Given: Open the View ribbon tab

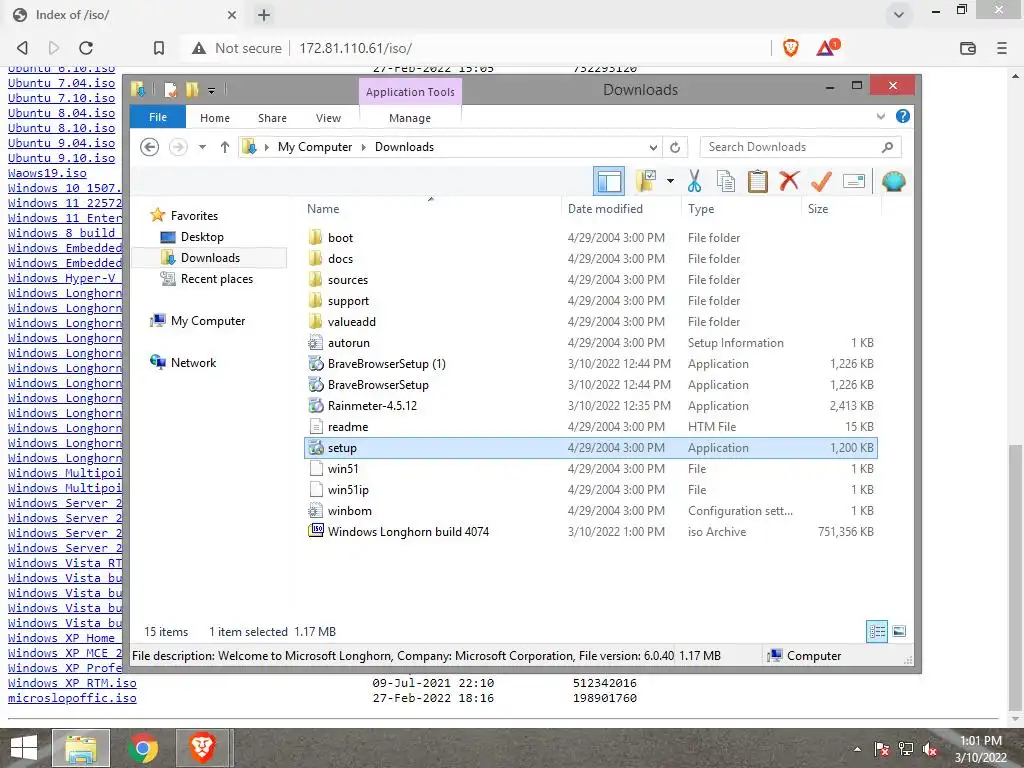Looking at the screenshot, I should point(328,118).
